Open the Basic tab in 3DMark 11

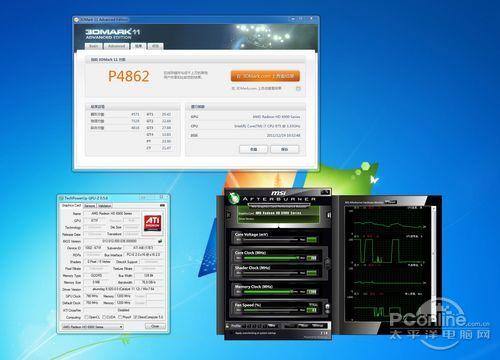point(94,46)
